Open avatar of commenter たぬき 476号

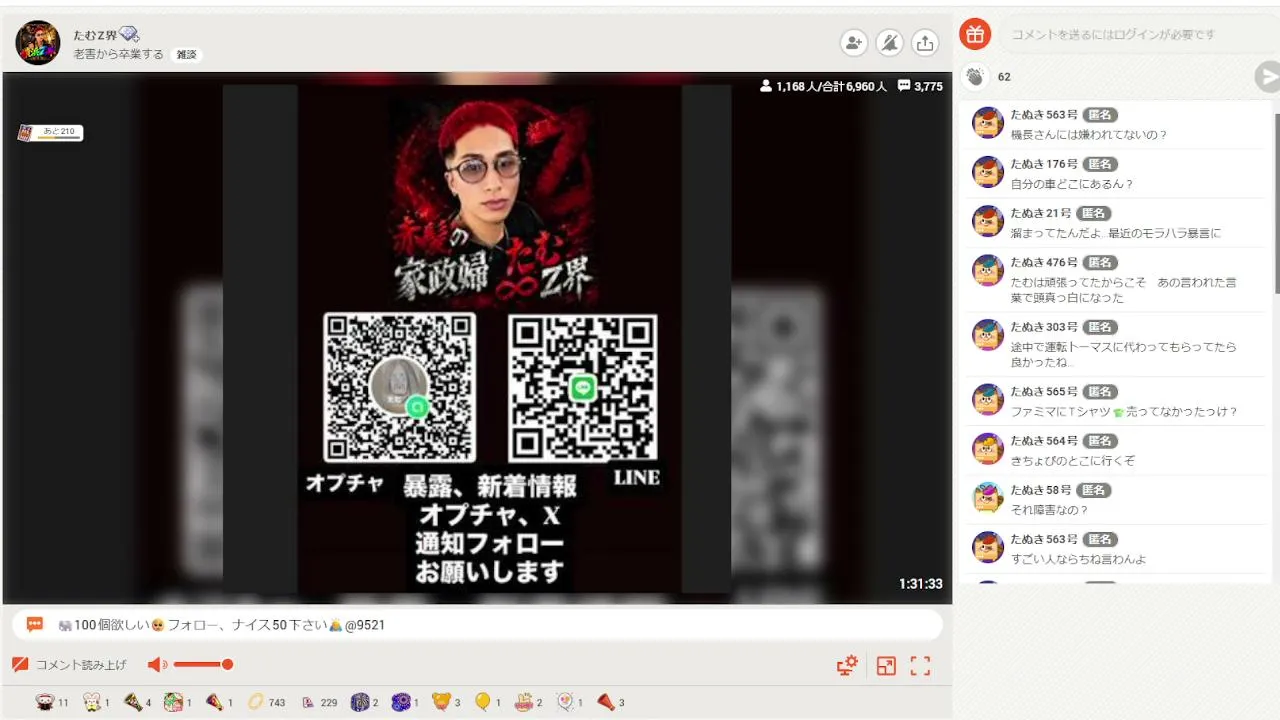(988, 270)
